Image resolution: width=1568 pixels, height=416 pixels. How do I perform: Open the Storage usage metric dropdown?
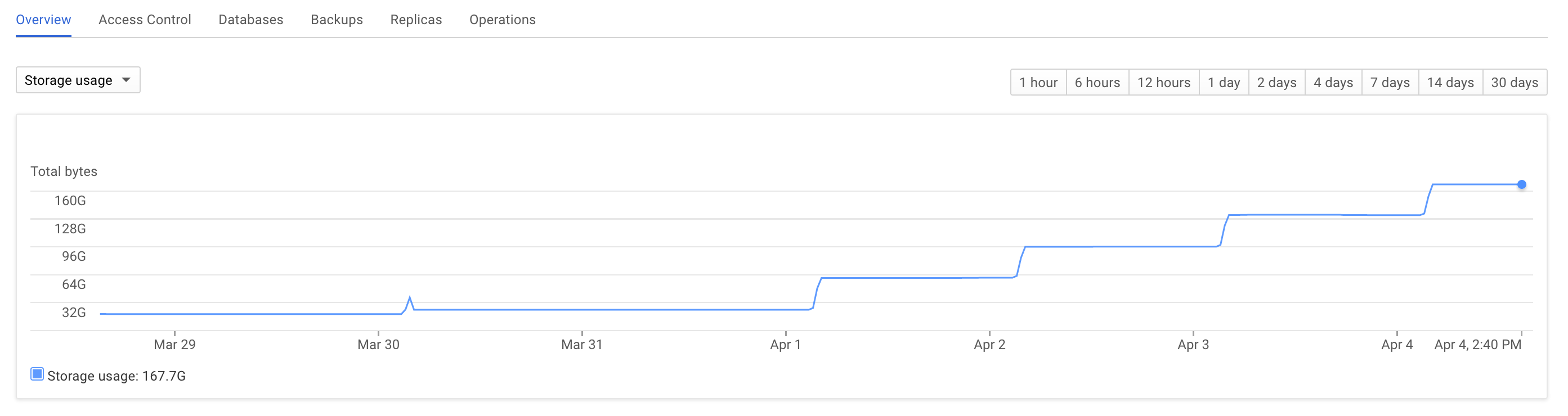tap(78, 80)
